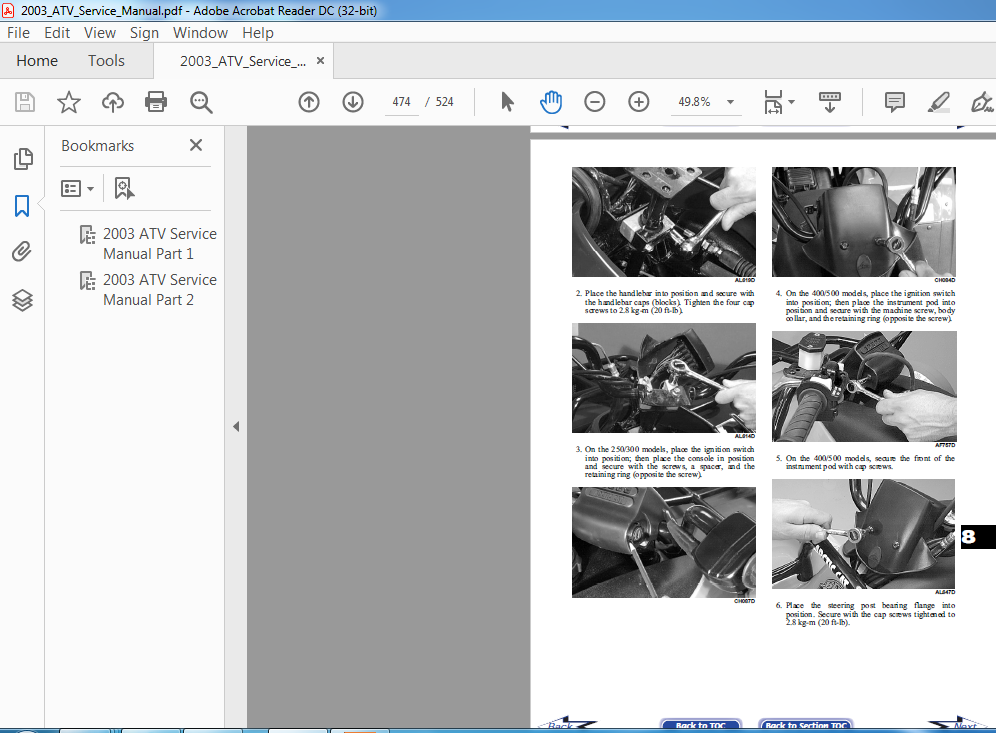
Task: Go to previous page arrow icon
Action: coord(309,102)
